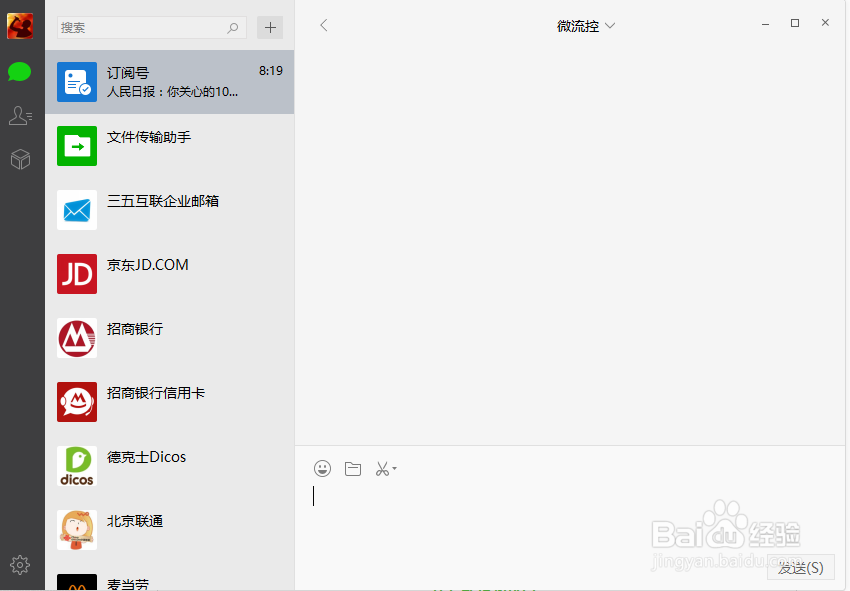
Task: Open the 北京联通 chat
Action: click(x=170, y=530)
